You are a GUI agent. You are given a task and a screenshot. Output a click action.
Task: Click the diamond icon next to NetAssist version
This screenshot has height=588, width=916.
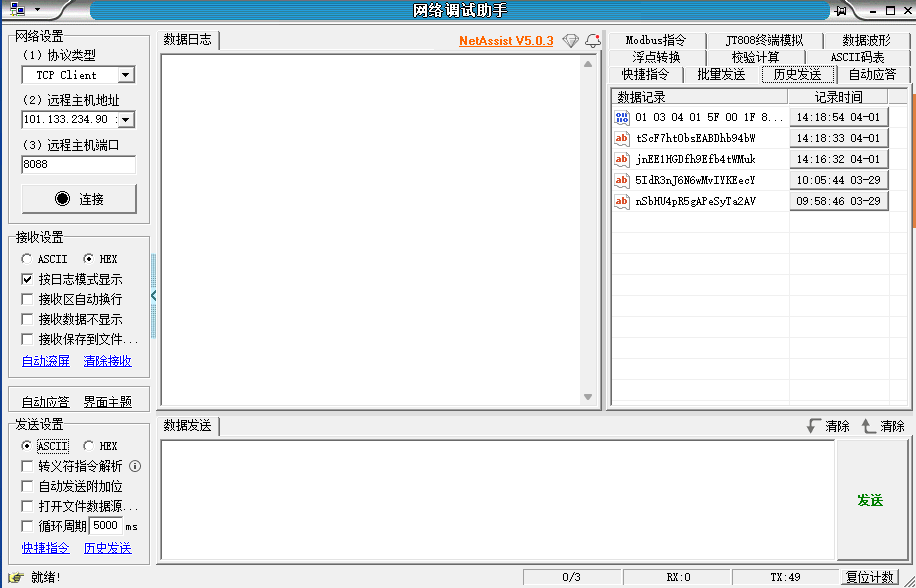[x=570, y=41]
